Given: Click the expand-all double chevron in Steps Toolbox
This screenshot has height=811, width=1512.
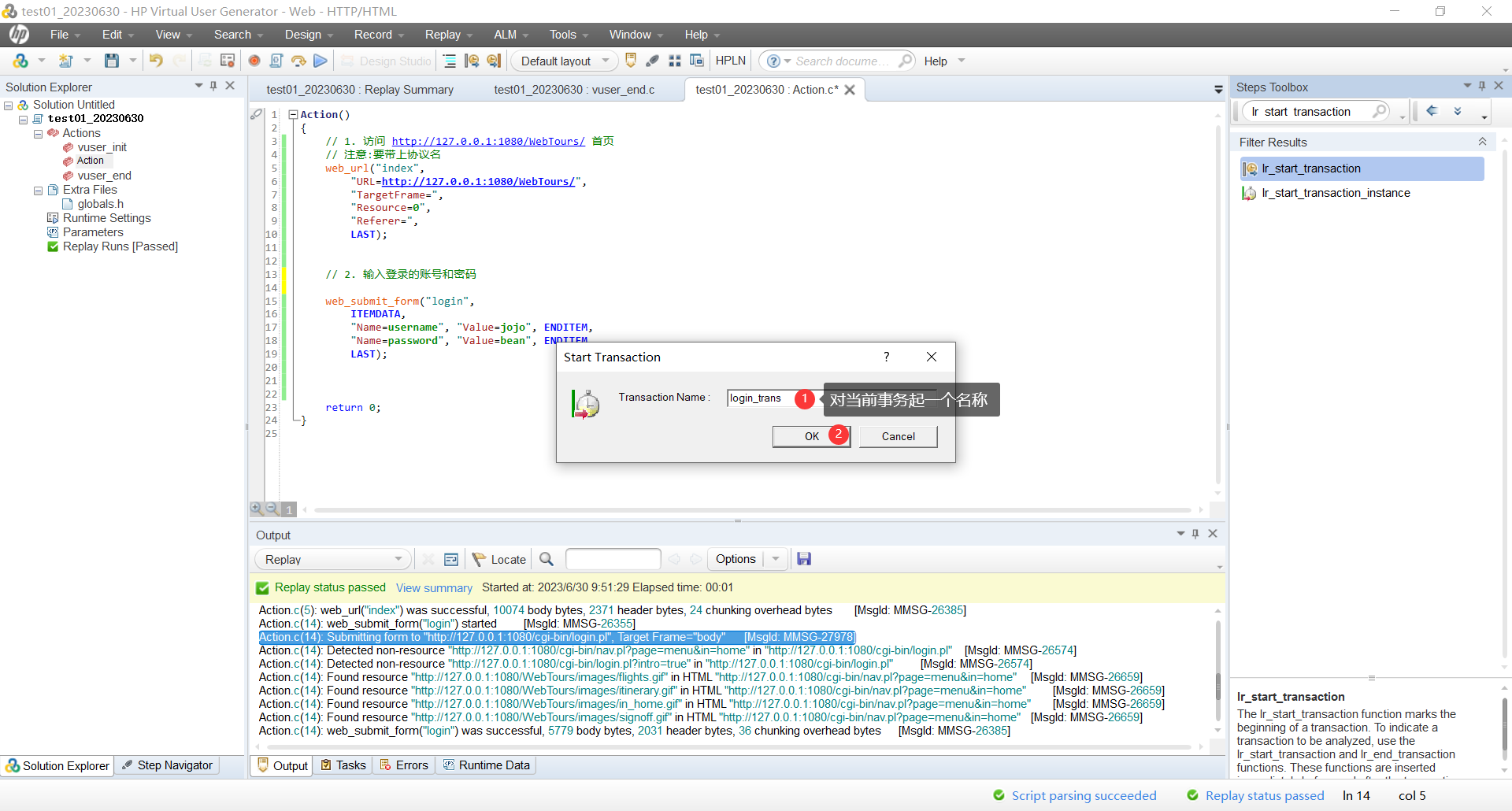Looking at the screenshot, I should (1458, 111).
